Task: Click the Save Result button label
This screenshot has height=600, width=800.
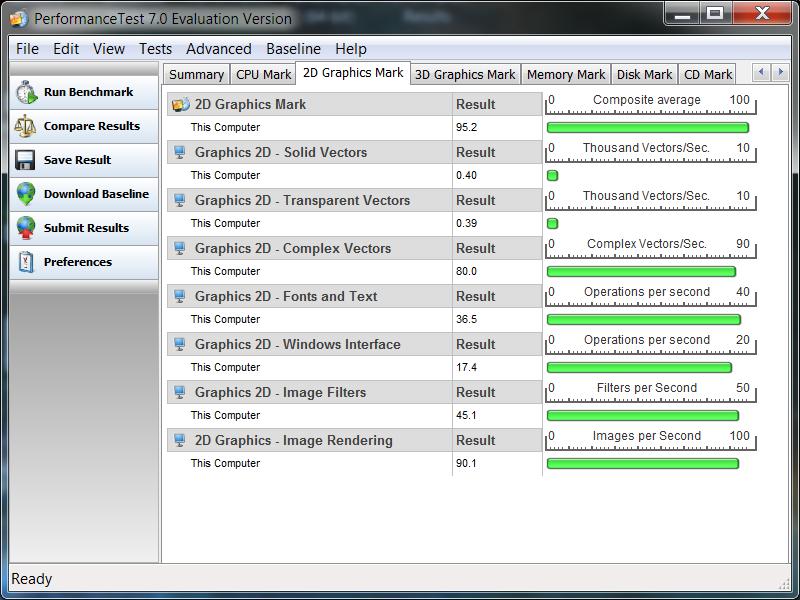Action: point(77,160)
